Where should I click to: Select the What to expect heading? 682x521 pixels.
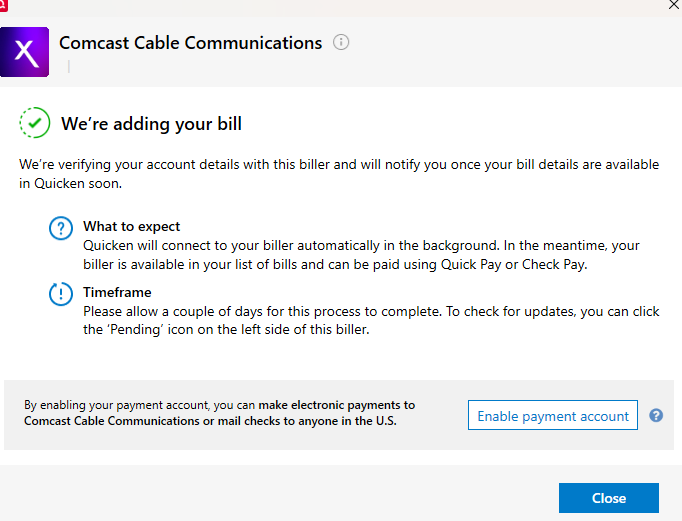coord(131,227)
